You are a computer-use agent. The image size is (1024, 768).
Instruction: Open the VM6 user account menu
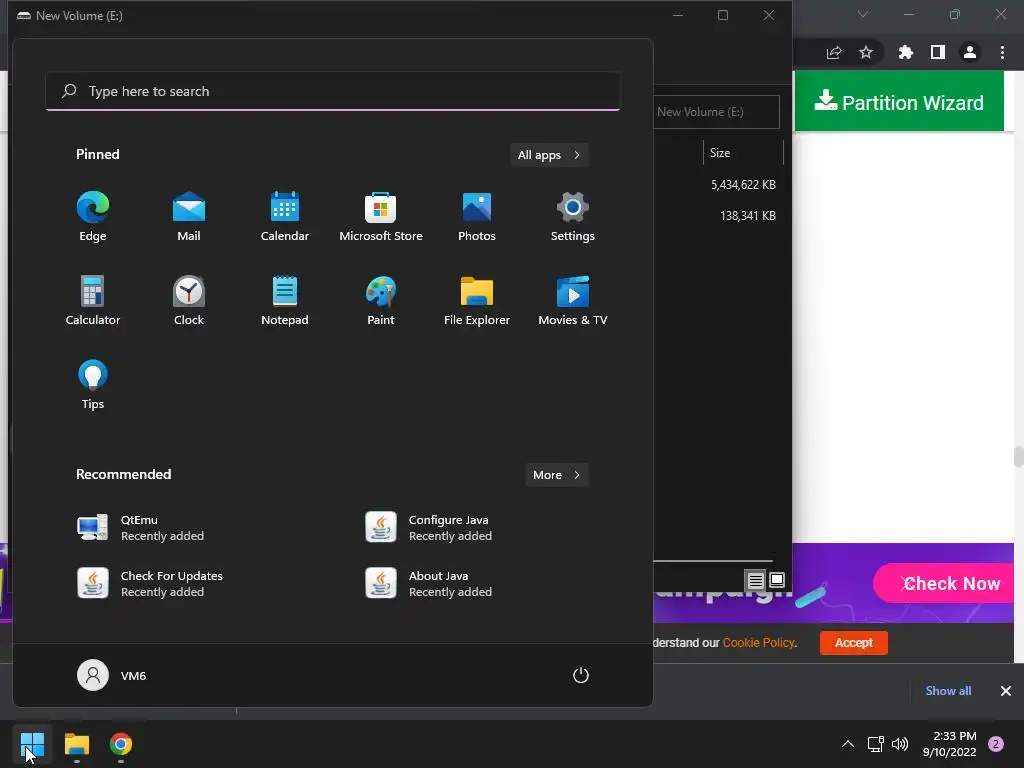pos(112,675)
